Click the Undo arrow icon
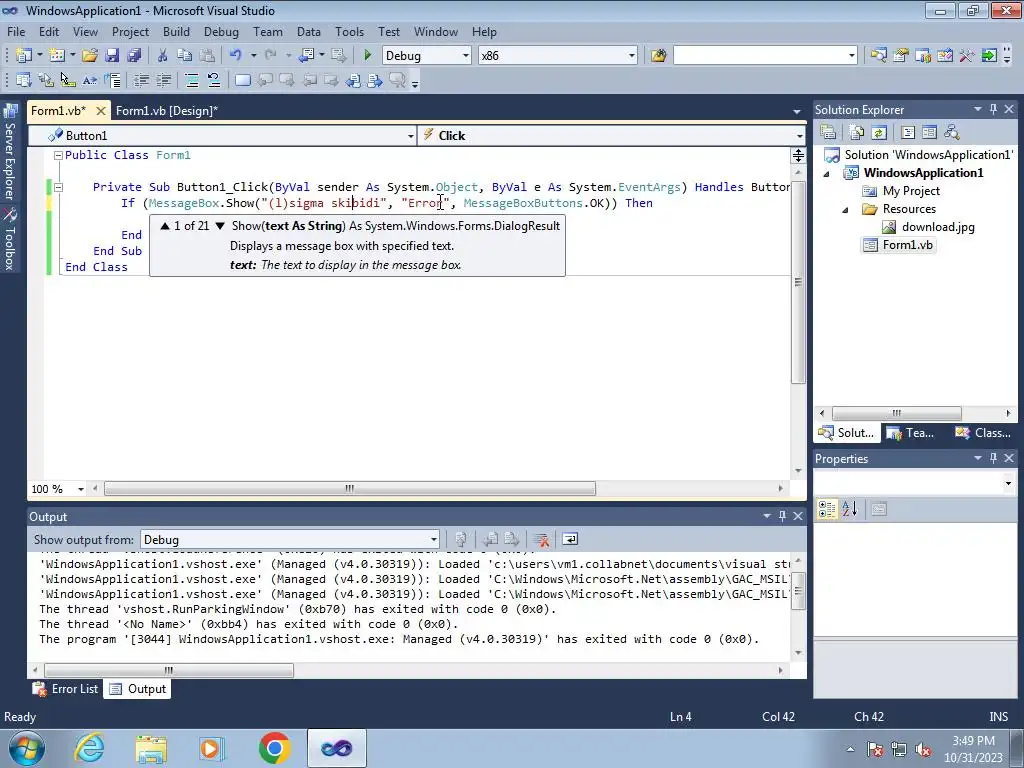Viewport: 1024px width, 768px height. [x=236, y=56]
